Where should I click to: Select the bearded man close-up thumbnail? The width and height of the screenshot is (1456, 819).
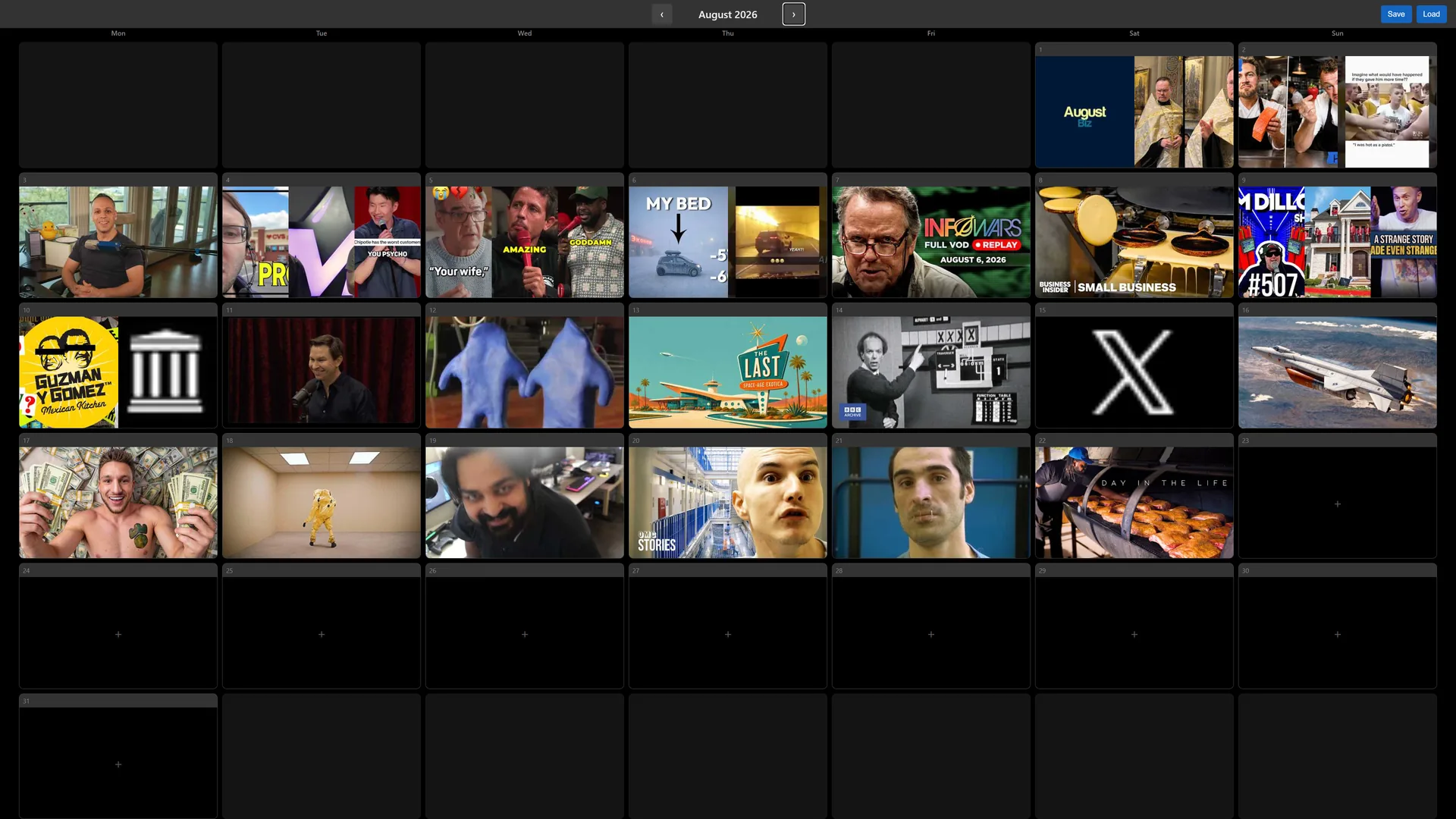(525, 503)
